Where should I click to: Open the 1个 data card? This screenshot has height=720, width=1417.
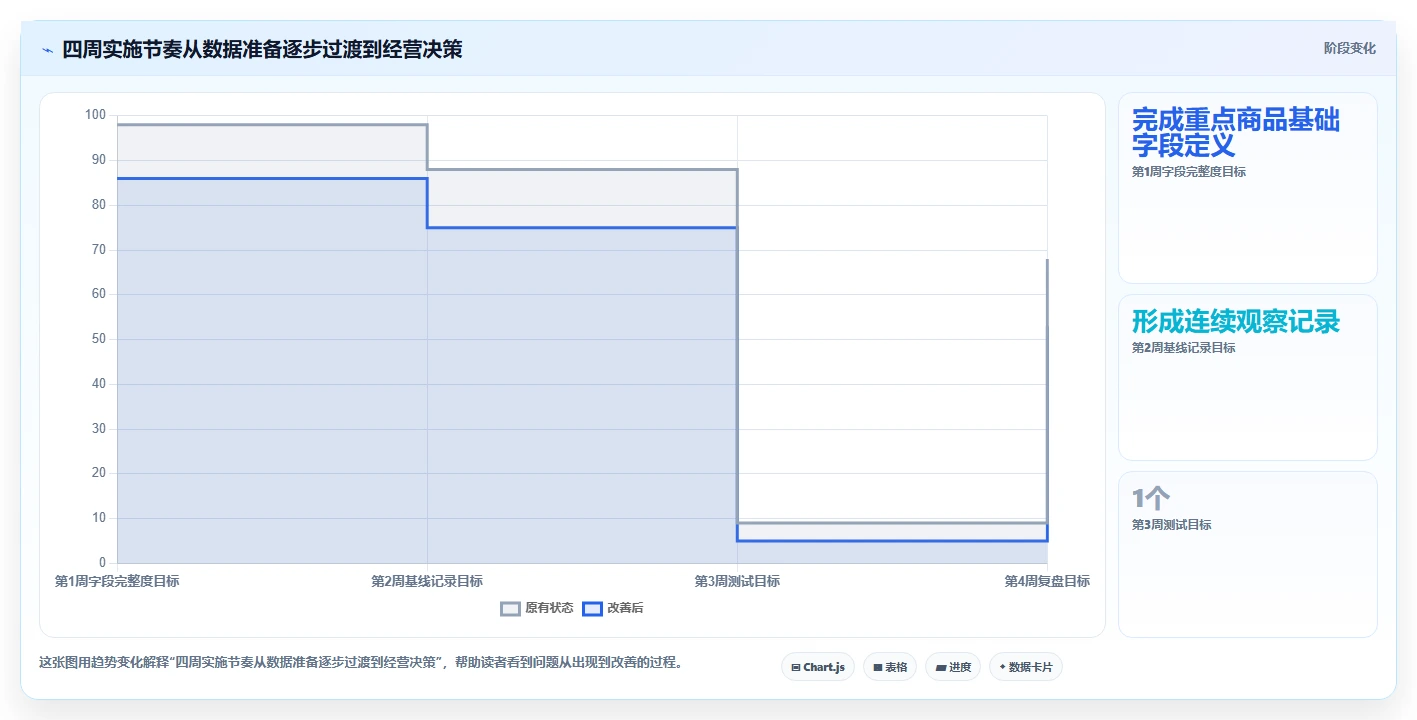coord(1248,554)
